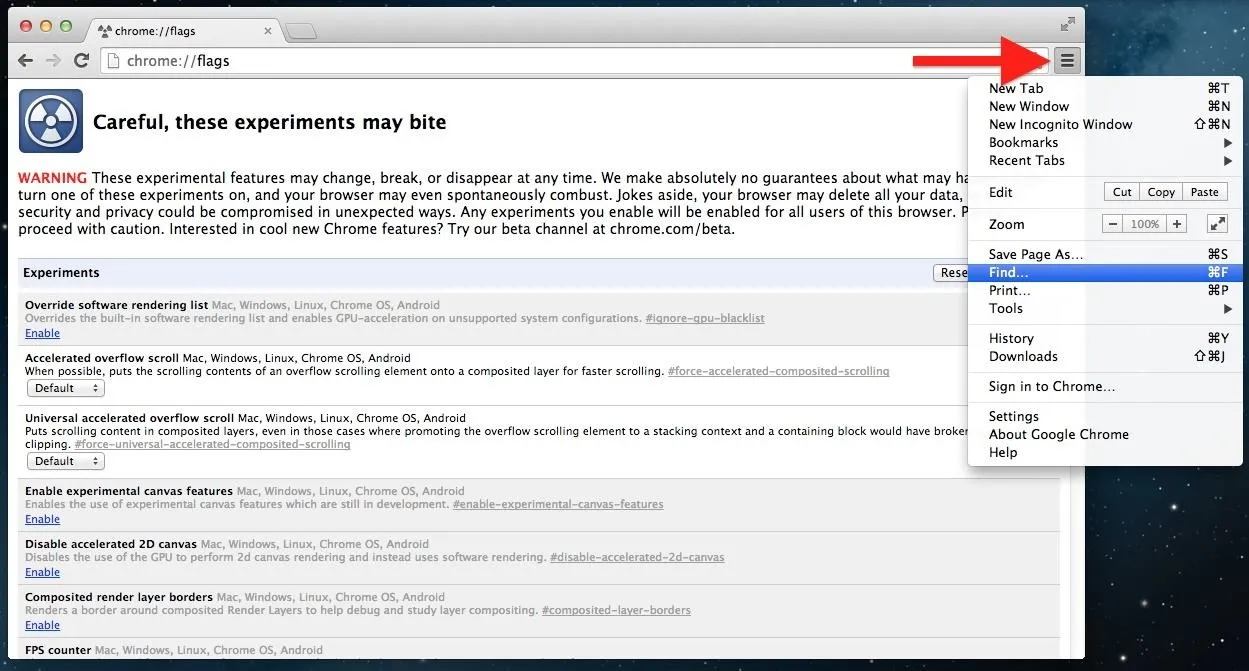Increase zoom with the plus button

click(1177, 224)
